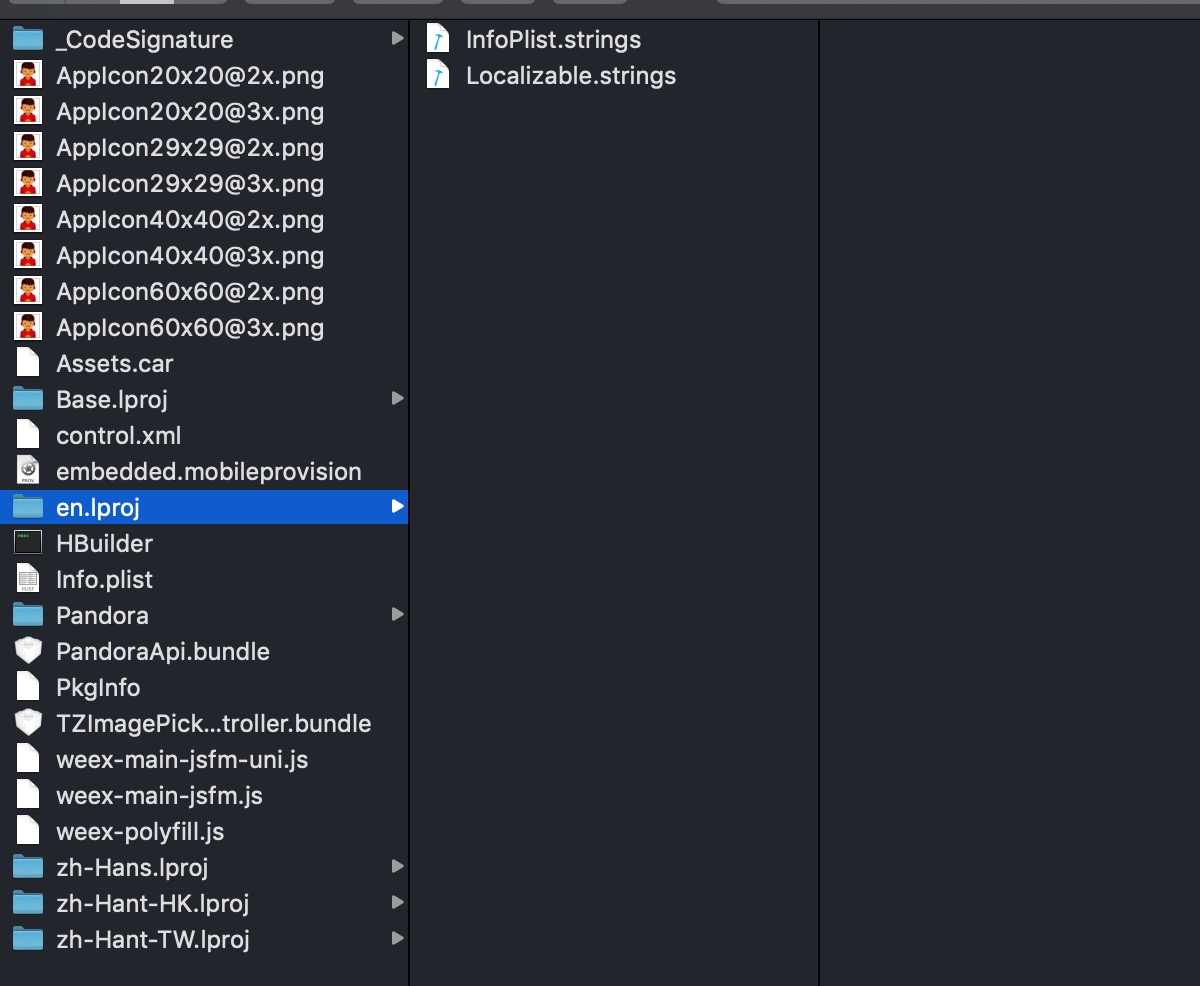Expand the zh-Hans.lproj folder arrow
Viewport: 1200px width, 986px height.
397,867
